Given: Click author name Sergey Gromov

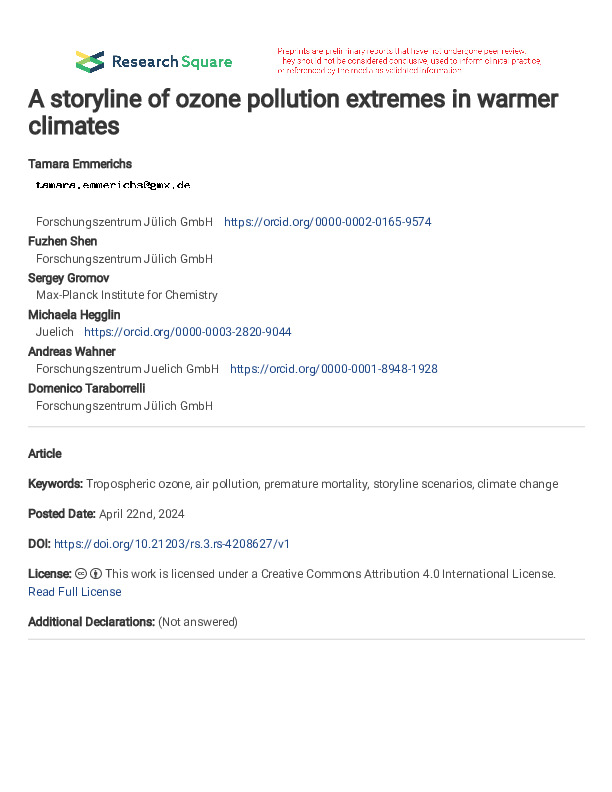Looking at the screenshot, I should tap(69, 278).
